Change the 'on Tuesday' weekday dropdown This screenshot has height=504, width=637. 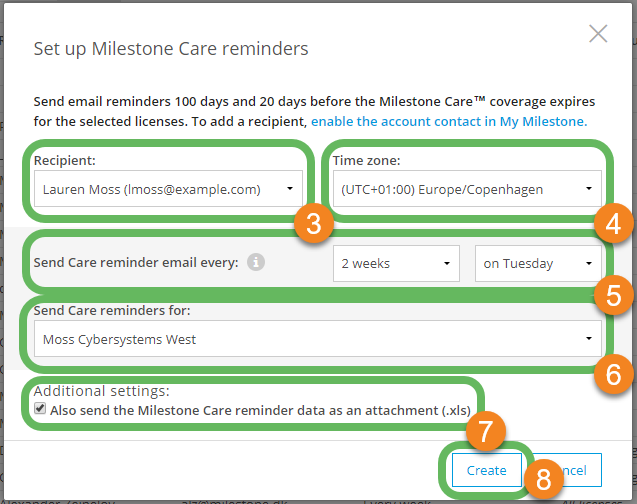[x=538, y=264]
